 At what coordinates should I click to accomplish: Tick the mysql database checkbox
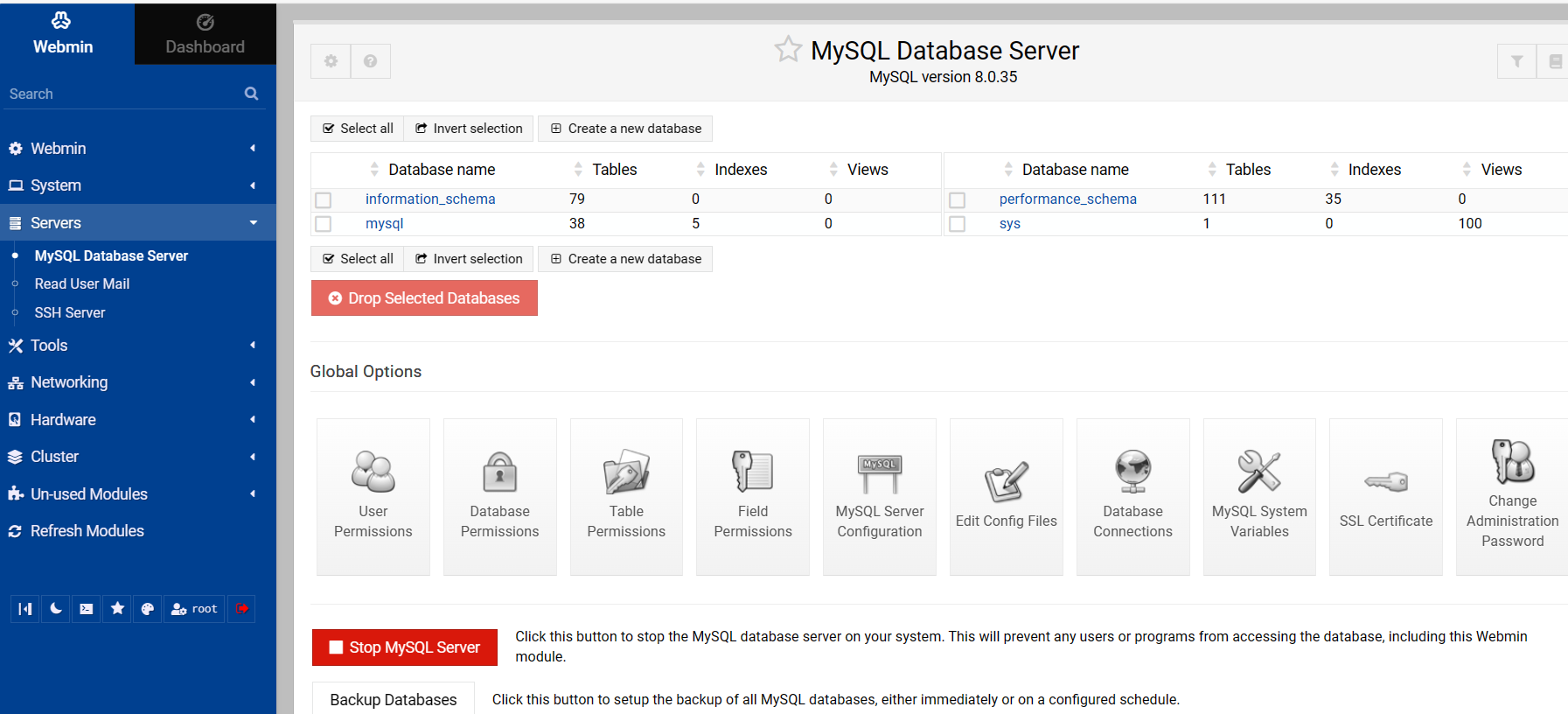point(324,224)
